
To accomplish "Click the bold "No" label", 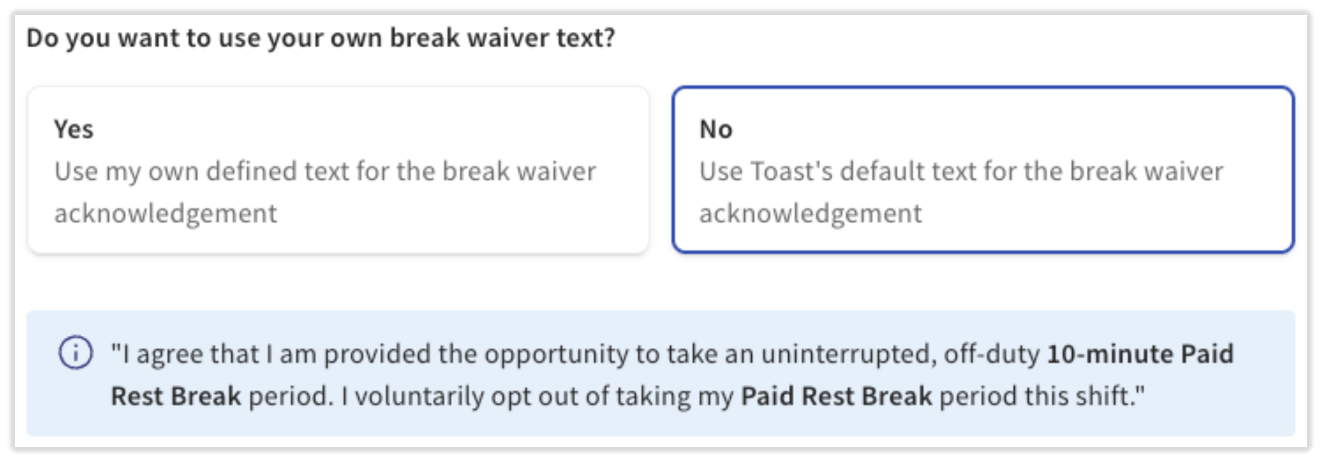I will click(716, 129).
